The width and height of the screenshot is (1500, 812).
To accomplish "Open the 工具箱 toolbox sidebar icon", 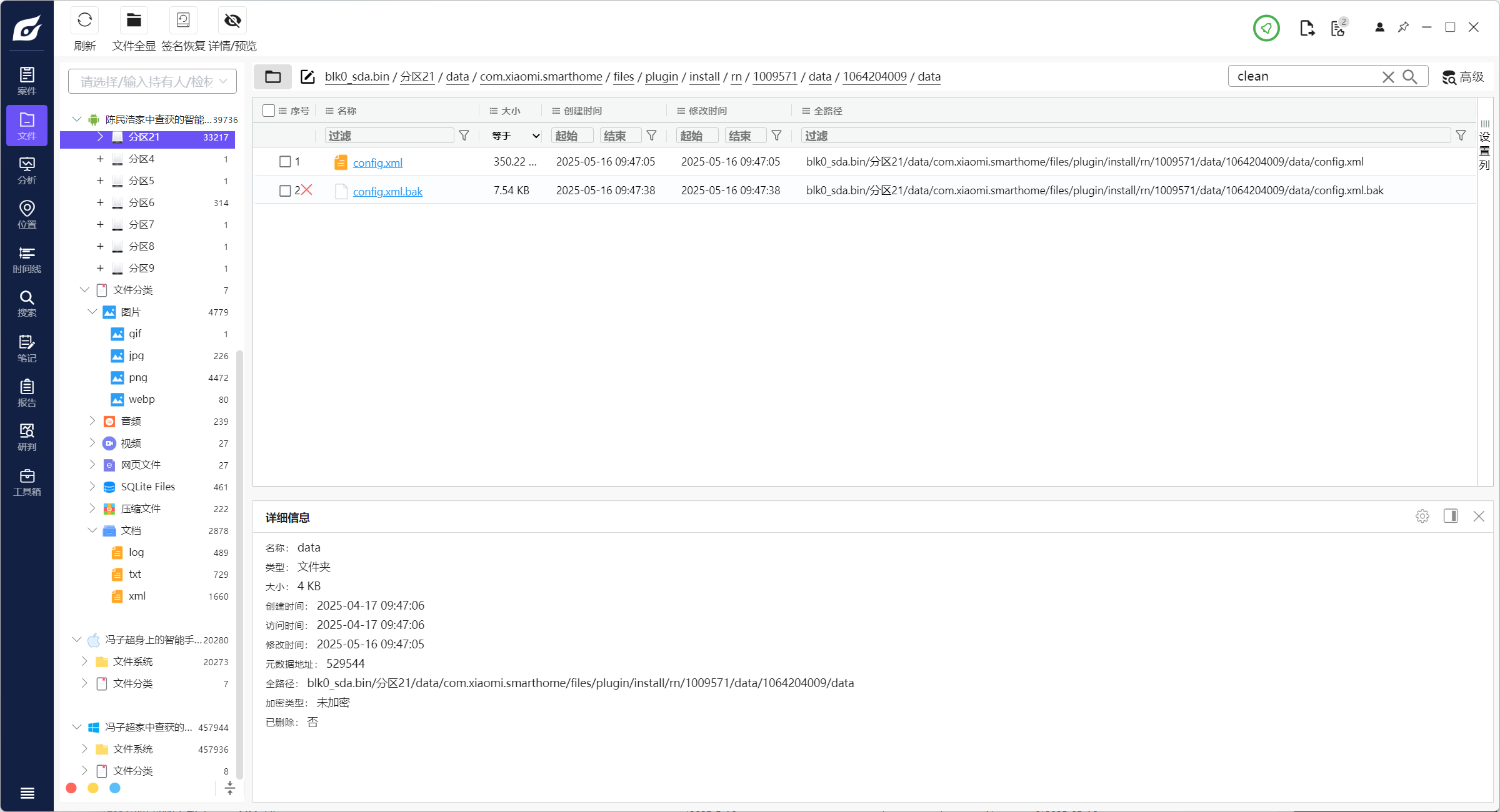I will [27, 482].
